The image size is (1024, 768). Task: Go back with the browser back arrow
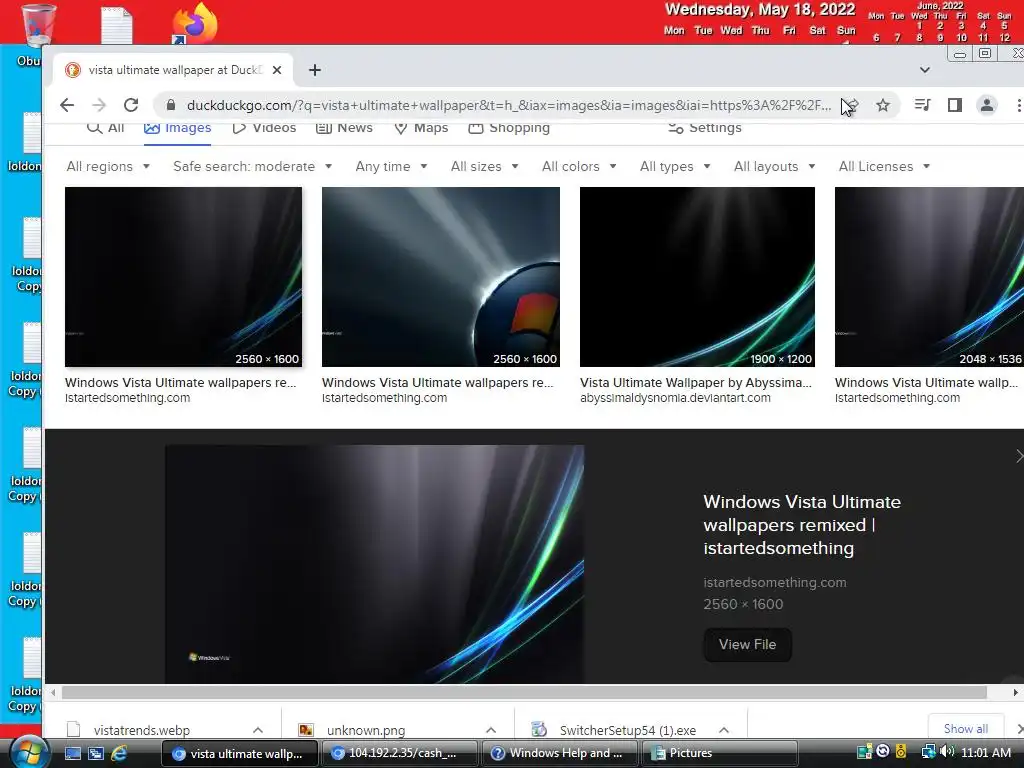coord(67,105)
